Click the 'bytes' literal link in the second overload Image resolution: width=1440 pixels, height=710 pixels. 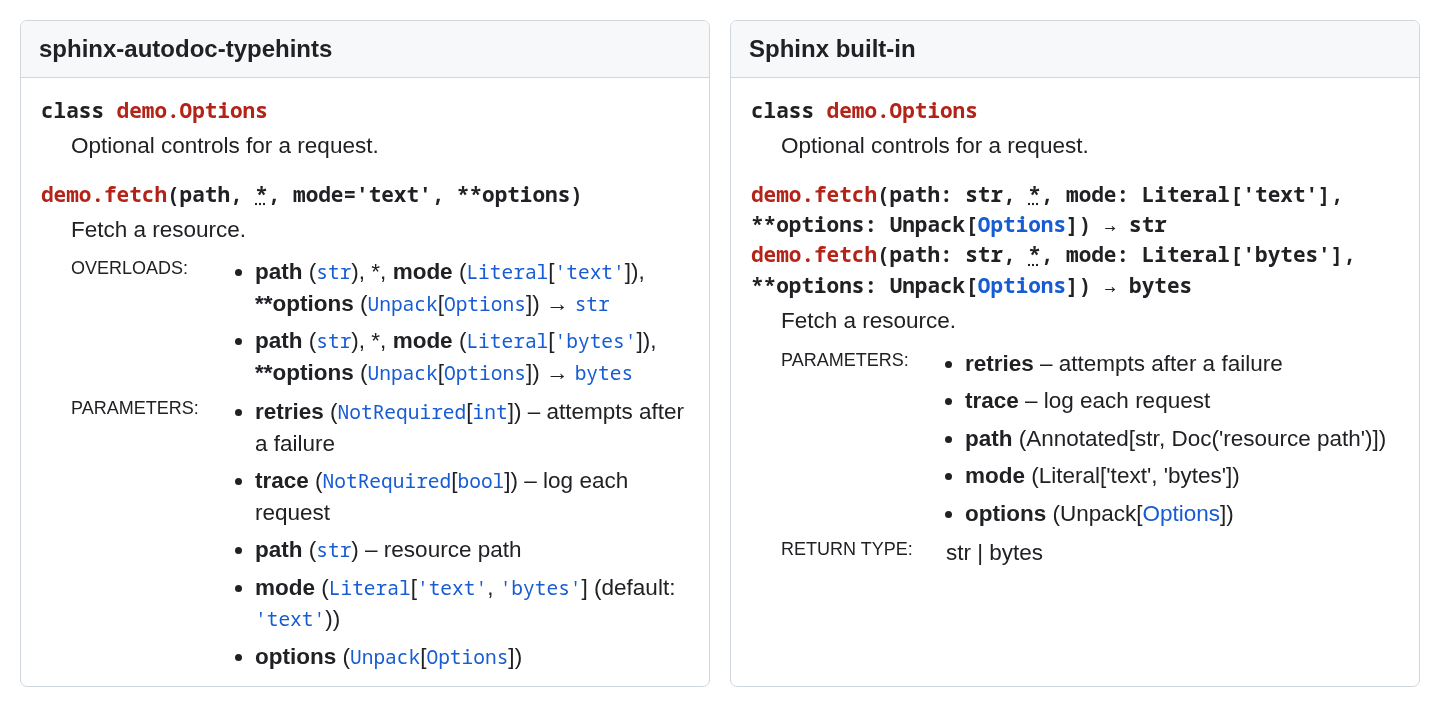coord(595,341)
